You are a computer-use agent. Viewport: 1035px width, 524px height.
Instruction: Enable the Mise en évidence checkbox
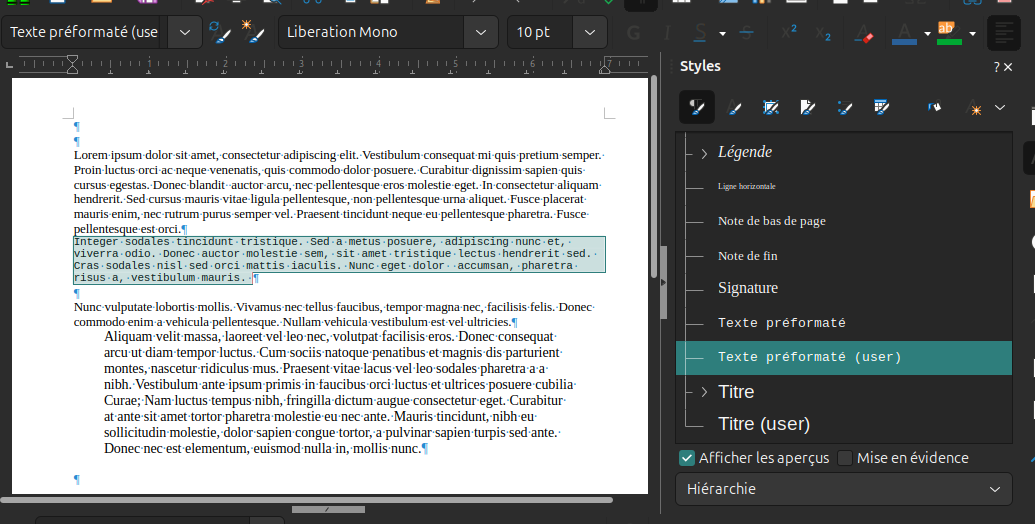point(845,458)
